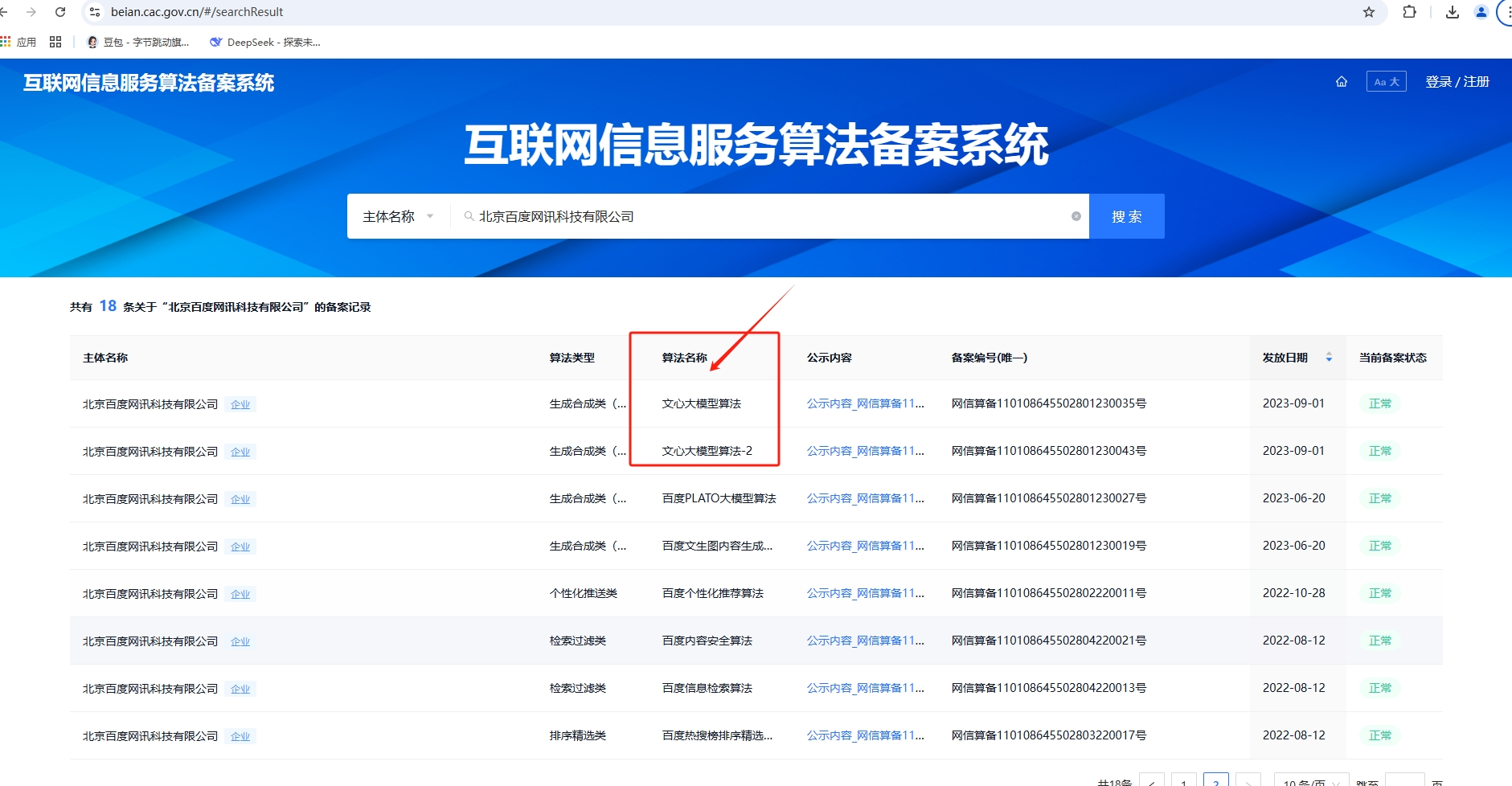Expand the 主体名称 search type dropdown

(398, 216)
